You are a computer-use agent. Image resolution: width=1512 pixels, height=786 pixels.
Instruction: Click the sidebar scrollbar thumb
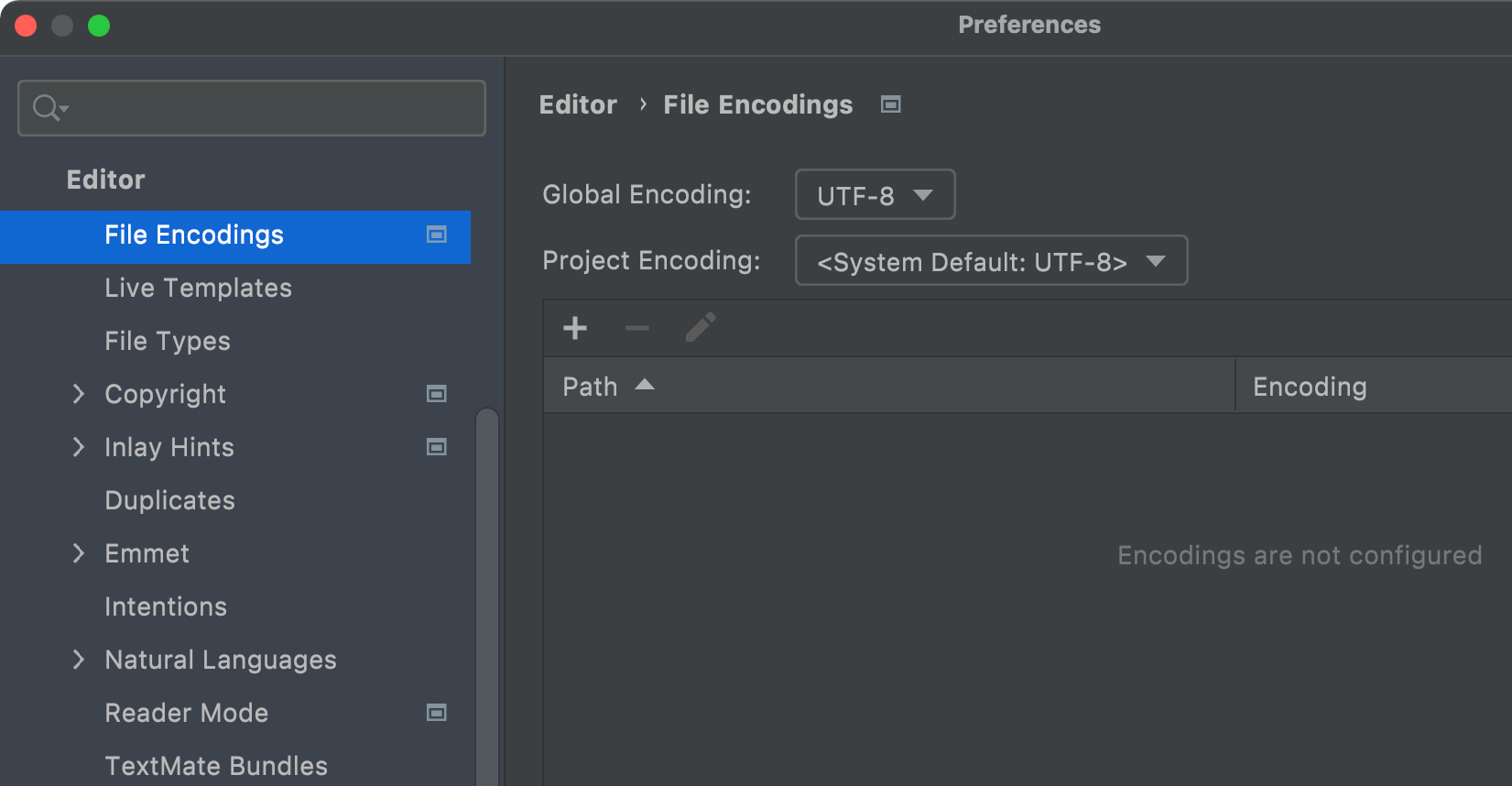489,595
